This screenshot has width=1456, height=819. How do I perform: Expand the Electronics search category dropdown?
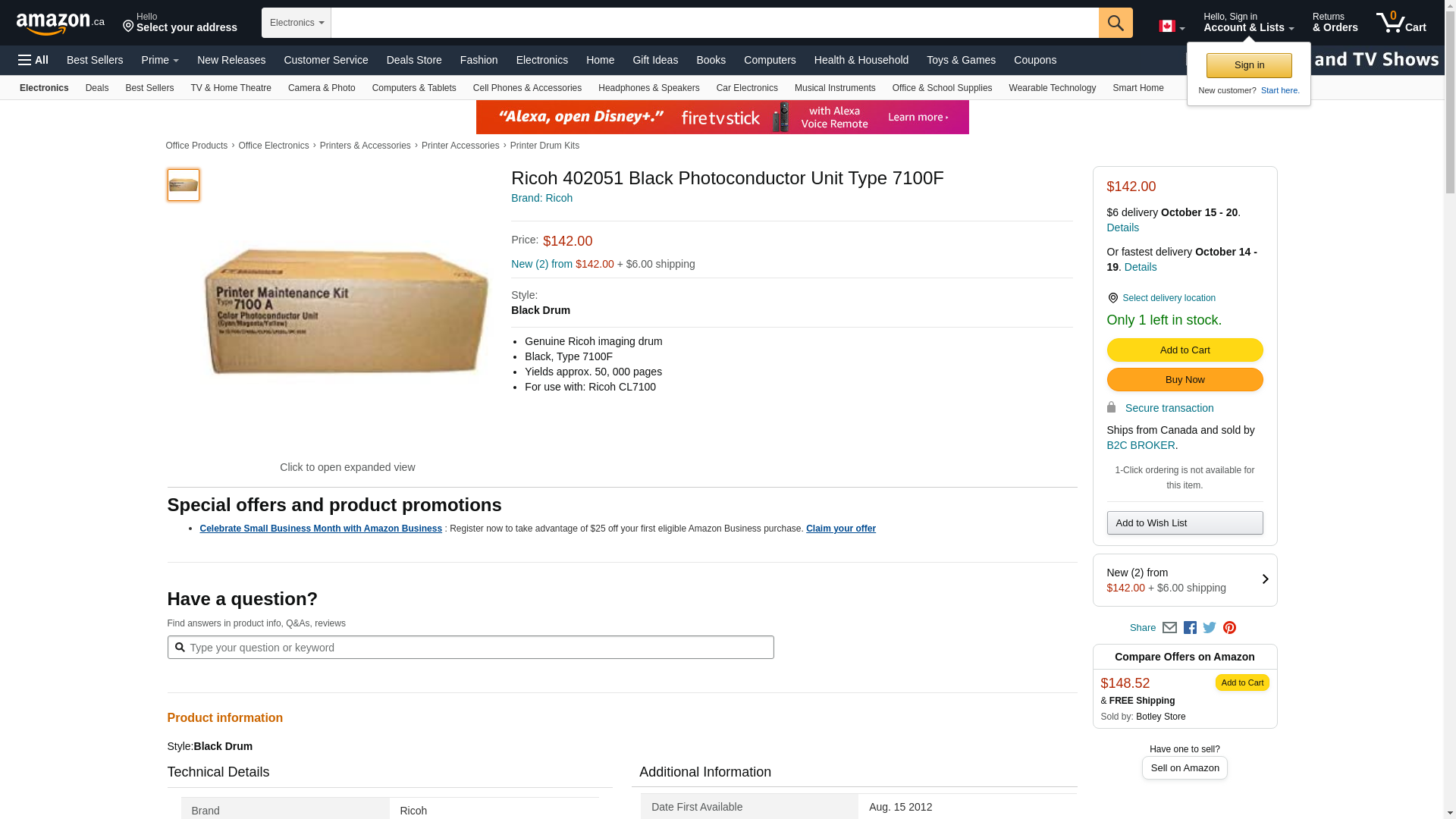[x=297, y=23]
